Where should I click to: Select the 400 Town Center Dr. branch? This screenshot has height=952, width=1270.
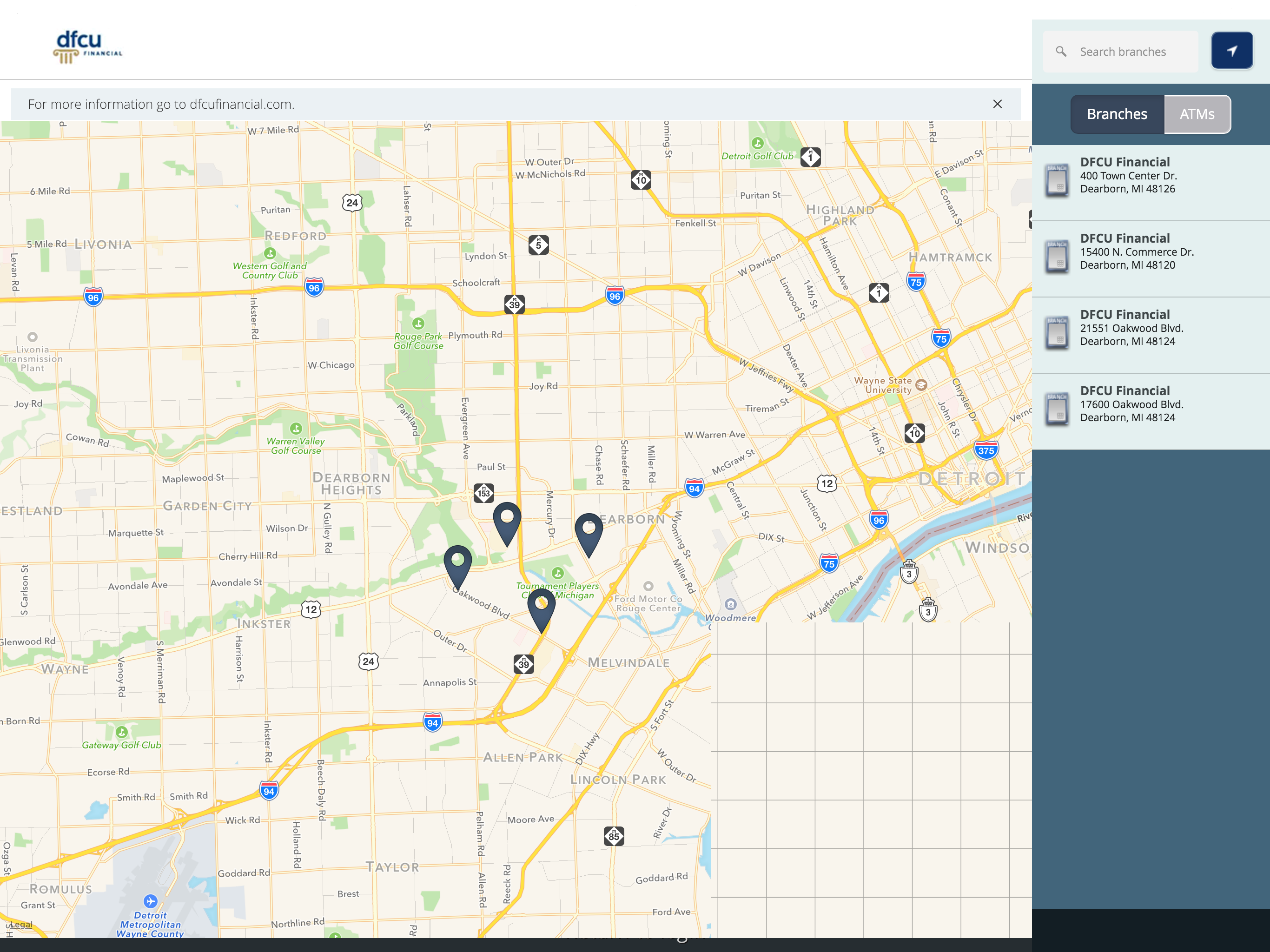pyautogui.click(x=1151, y=183)
